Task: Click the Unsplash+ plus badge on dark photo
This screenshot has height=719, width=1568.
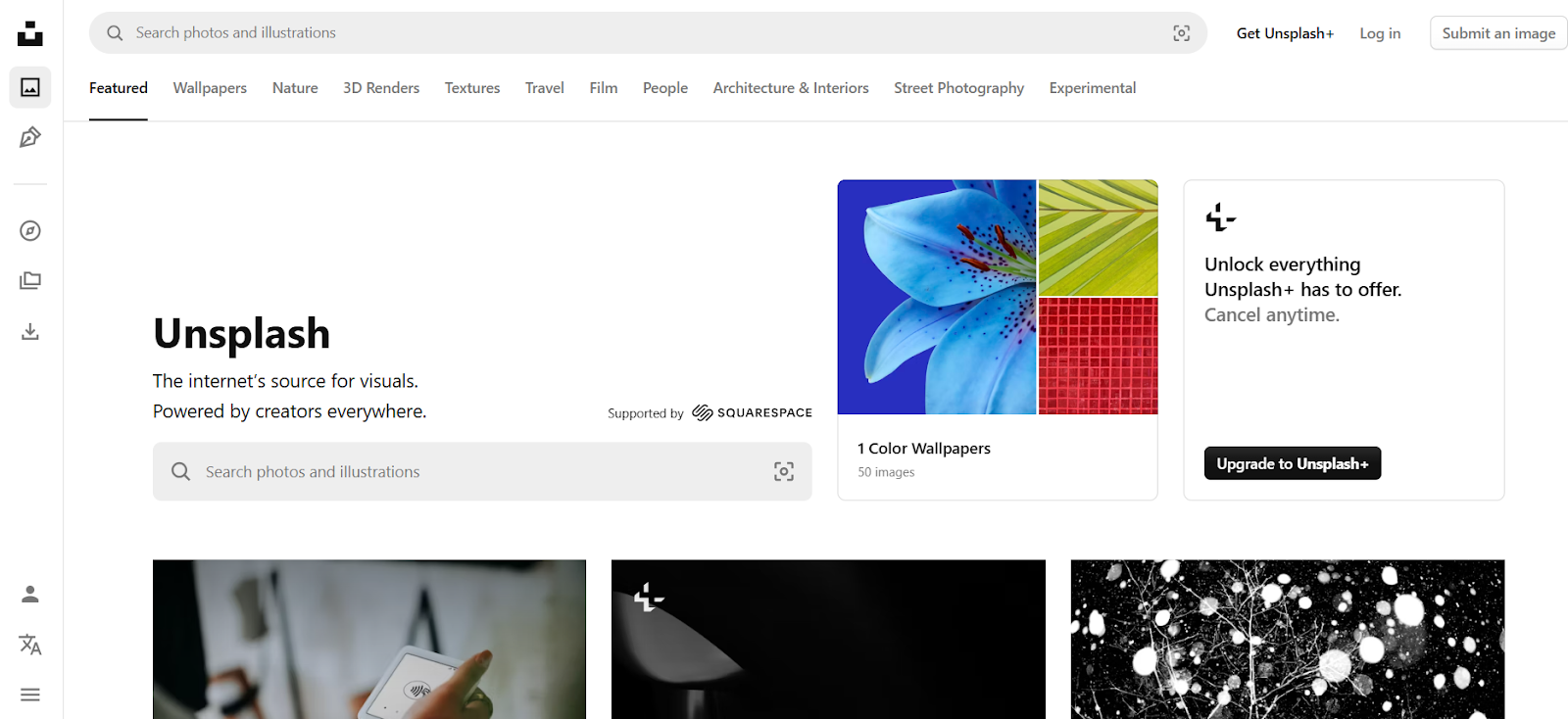Action: (x=649, y=597)
